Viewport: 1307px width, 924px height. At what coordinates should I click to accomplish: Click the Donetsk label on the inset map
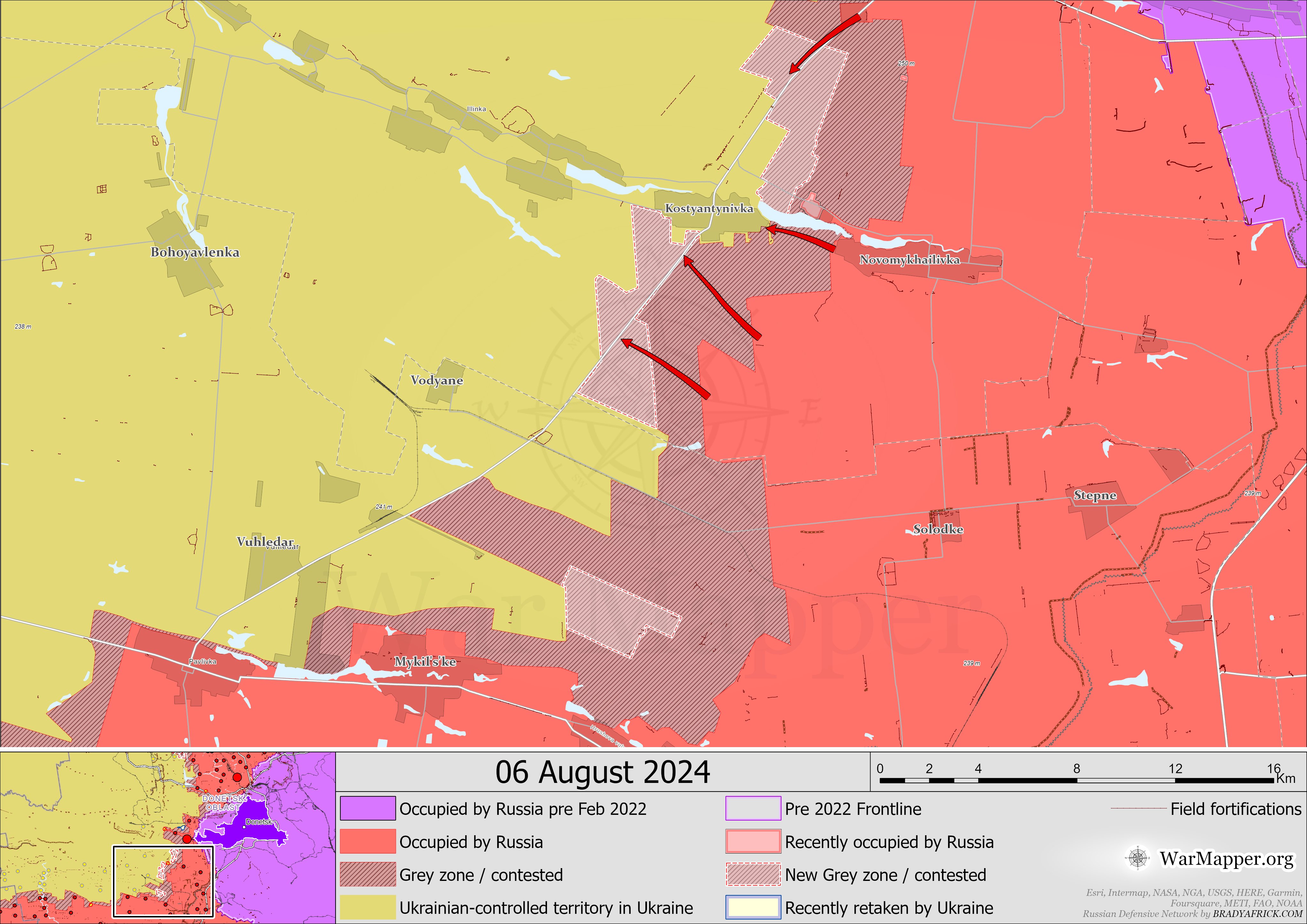click(259, 822)
